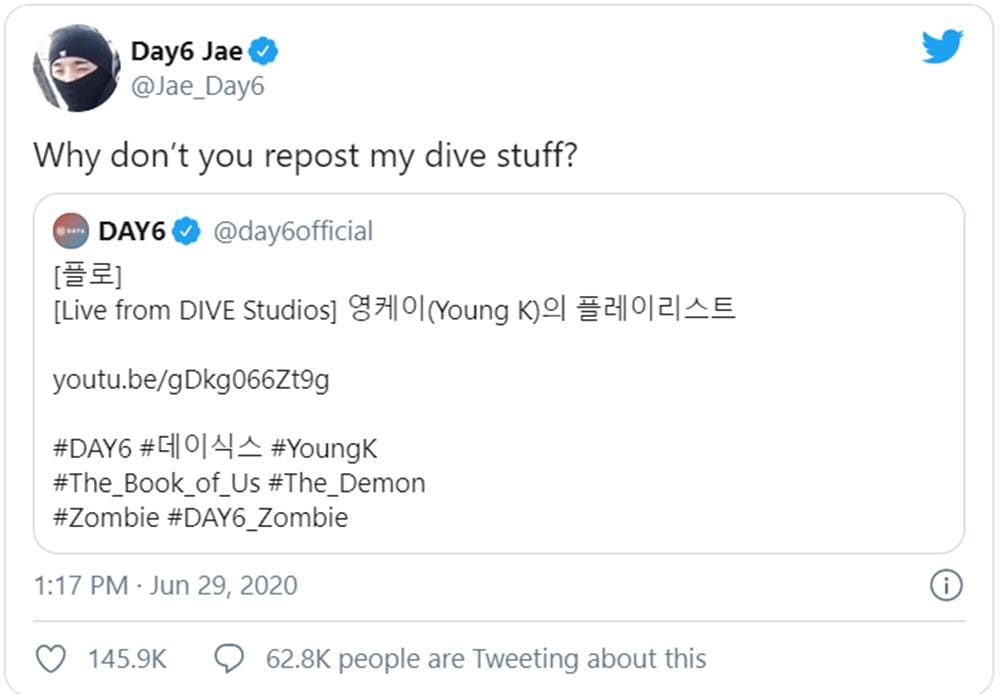Visit the @Jae_Day6 handle

coord(197,87)
